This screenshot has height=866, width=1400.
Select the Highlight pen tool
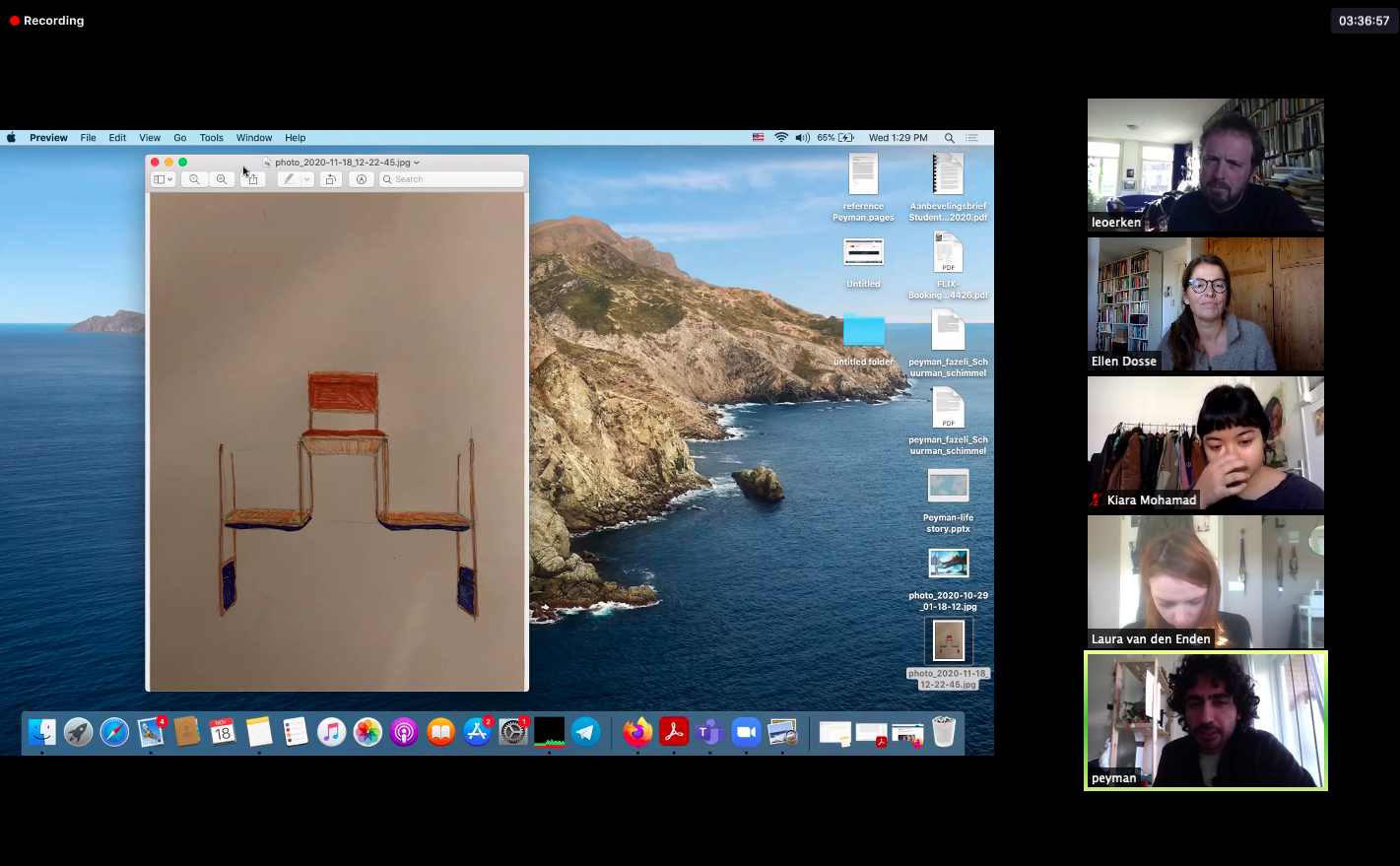tap(288, 179)
